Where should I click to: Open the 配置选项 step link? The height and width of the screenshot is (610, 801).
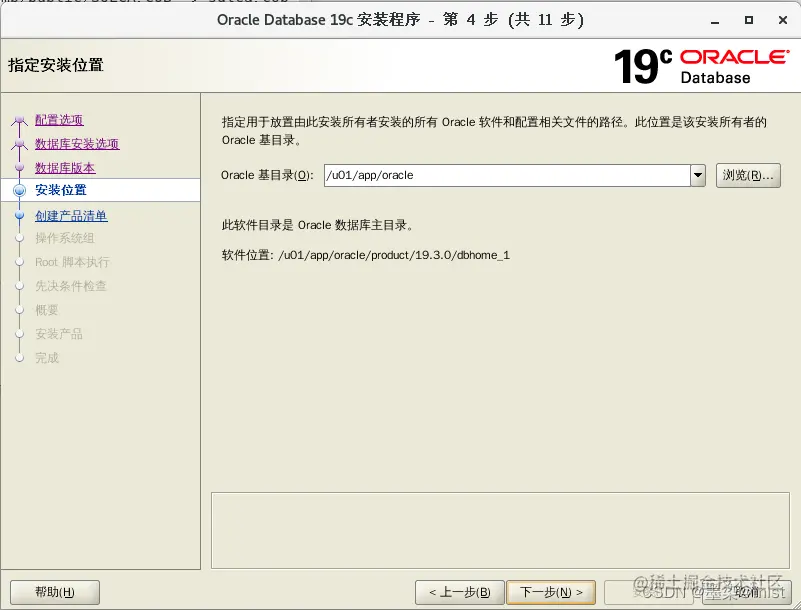pos(59,120)
